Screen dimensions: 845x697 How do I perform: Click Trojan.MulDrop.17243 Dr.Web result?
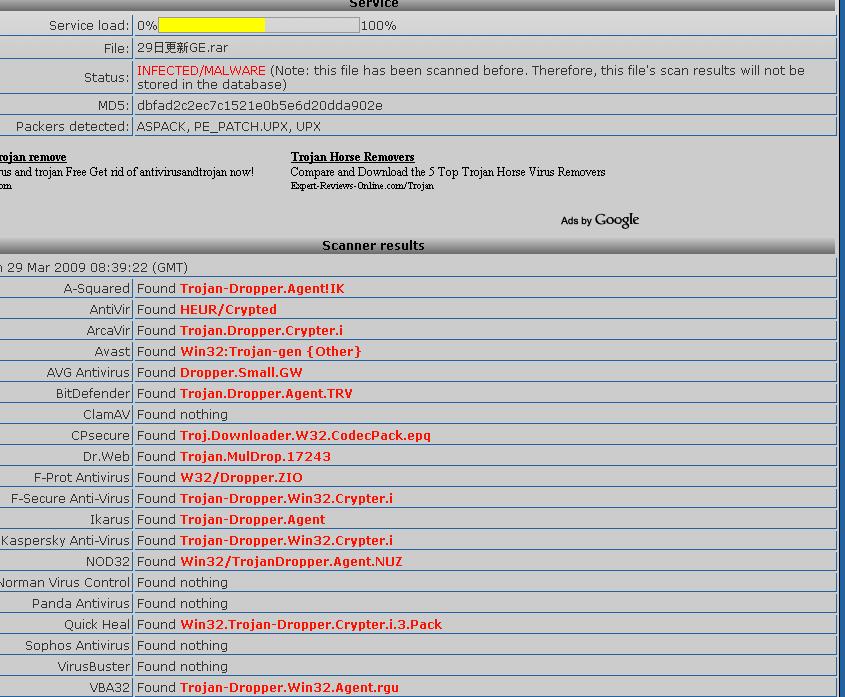(255, 457)
